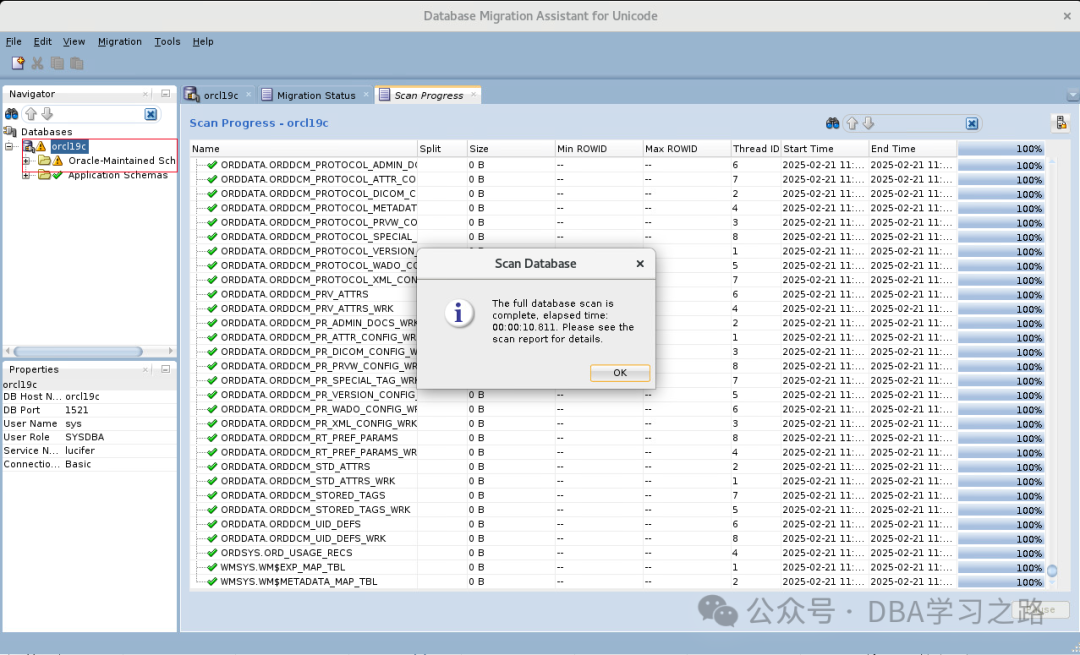The height and width of the screenshot is (655, 1080).
Task: Click the copy toolbar icon
Action: (x=57, y=63)
